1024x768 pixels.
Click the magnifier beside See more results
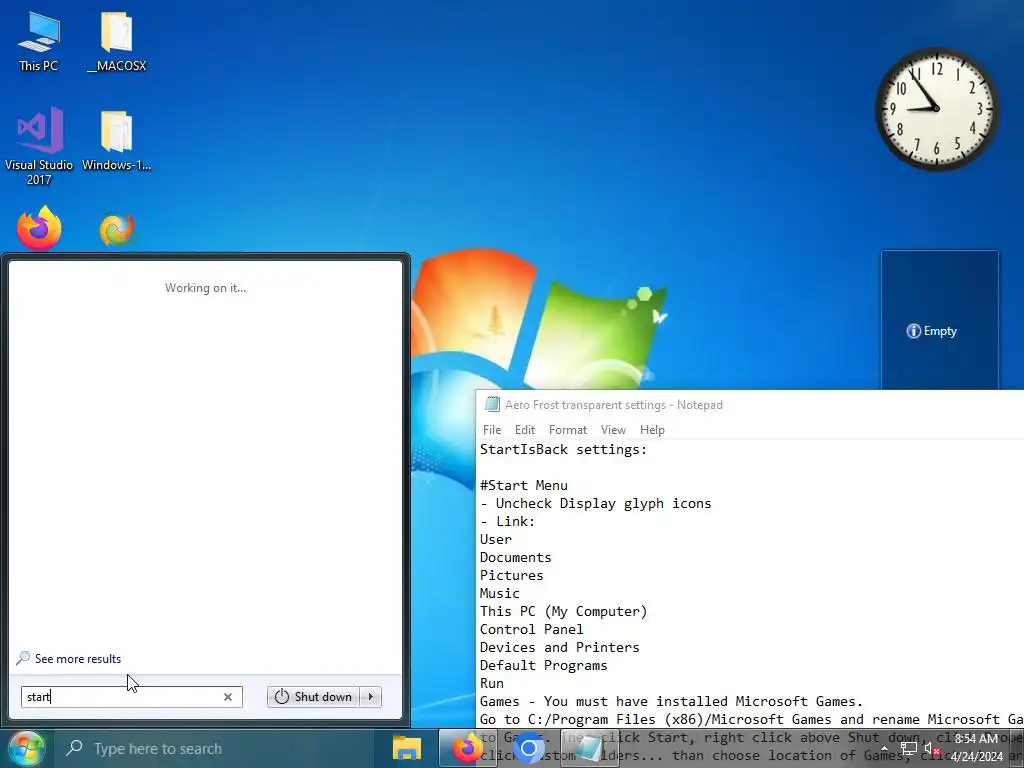point(23,658)
